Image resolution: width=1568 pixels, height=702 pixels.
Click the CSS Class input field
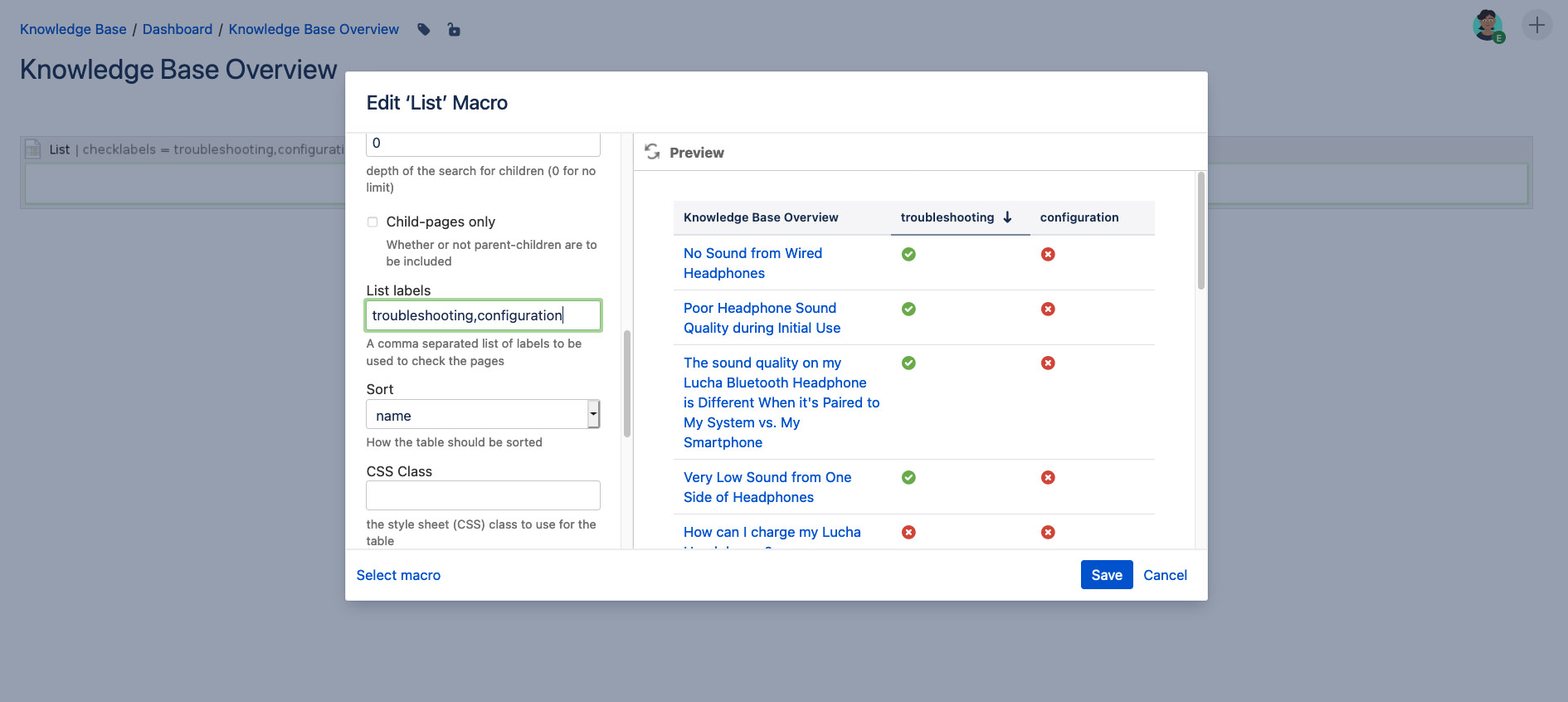click(483, 495)
